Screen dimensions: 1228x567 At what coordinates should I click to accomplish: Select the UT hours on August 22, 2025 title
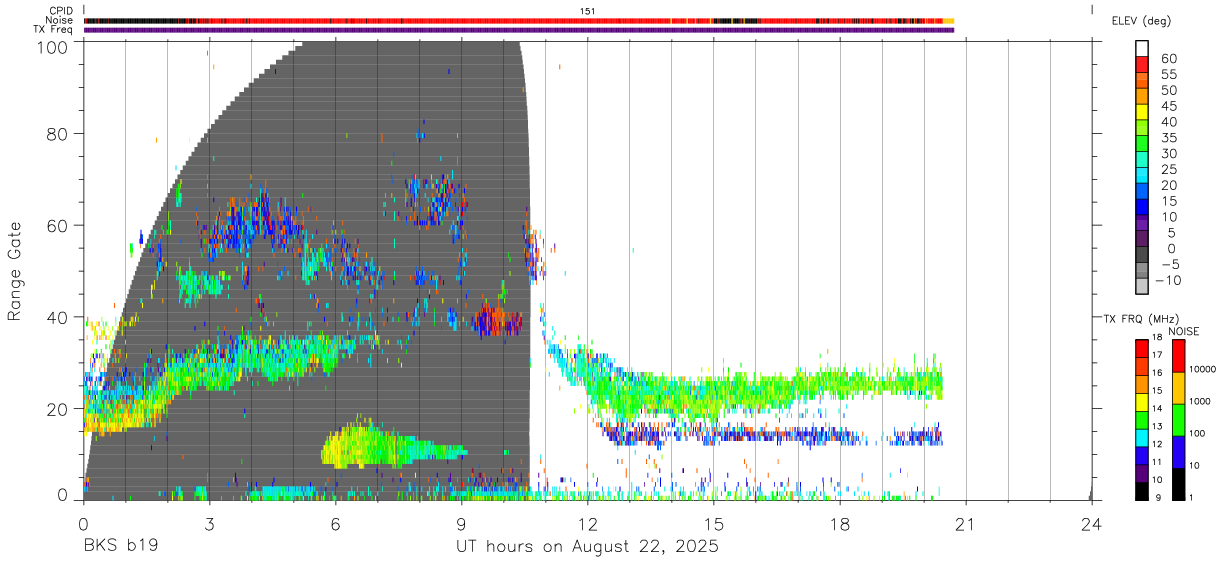pyautogui.click(x=588, y=548)
